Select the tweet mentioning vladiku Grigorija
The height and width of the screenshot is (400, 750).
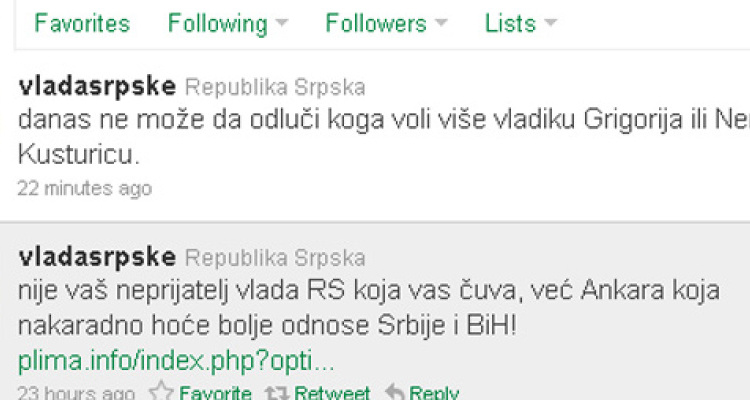click(375, 135)
